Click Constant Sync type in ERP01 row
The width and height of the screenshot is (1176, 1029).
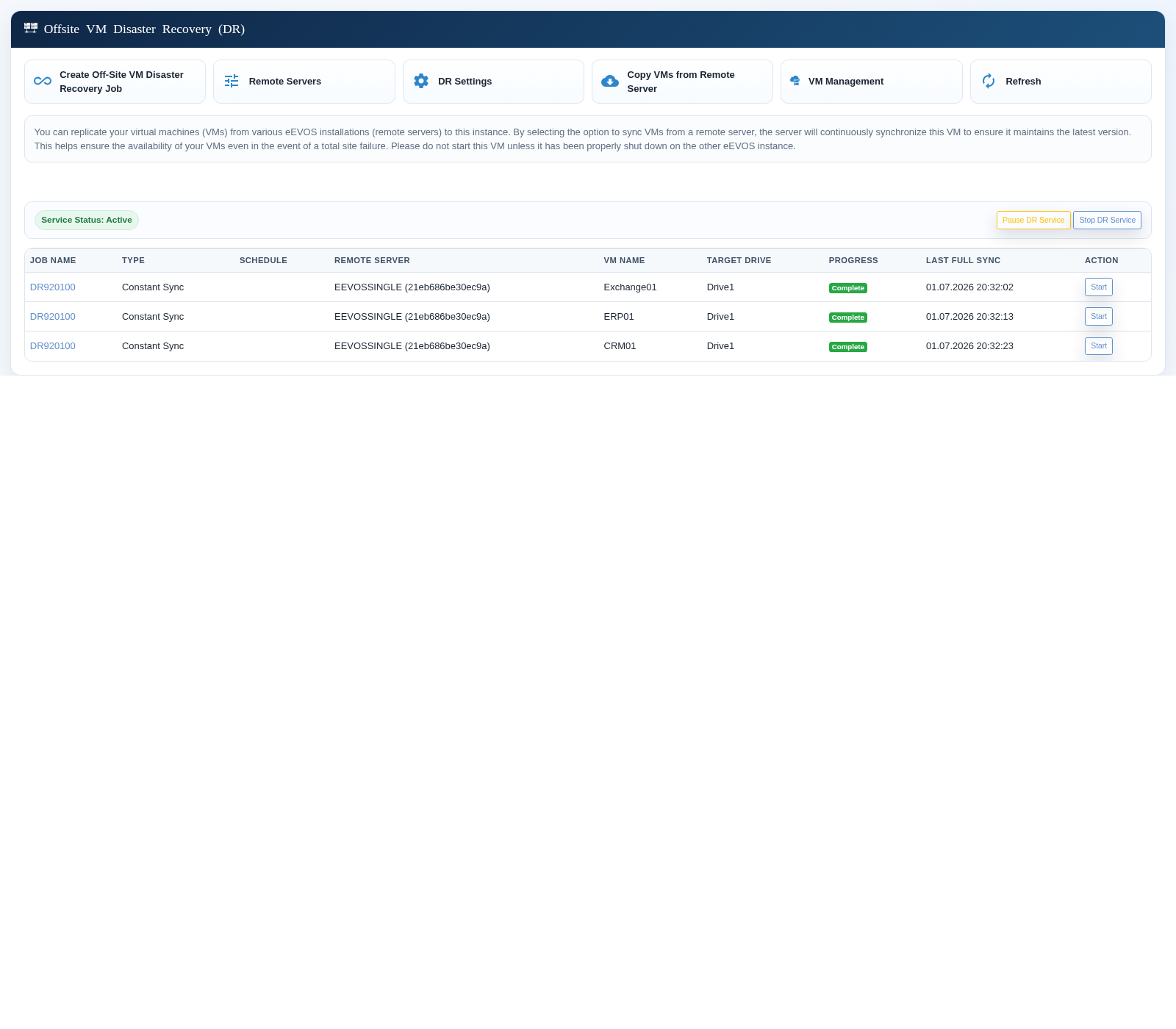click(153, 317)
